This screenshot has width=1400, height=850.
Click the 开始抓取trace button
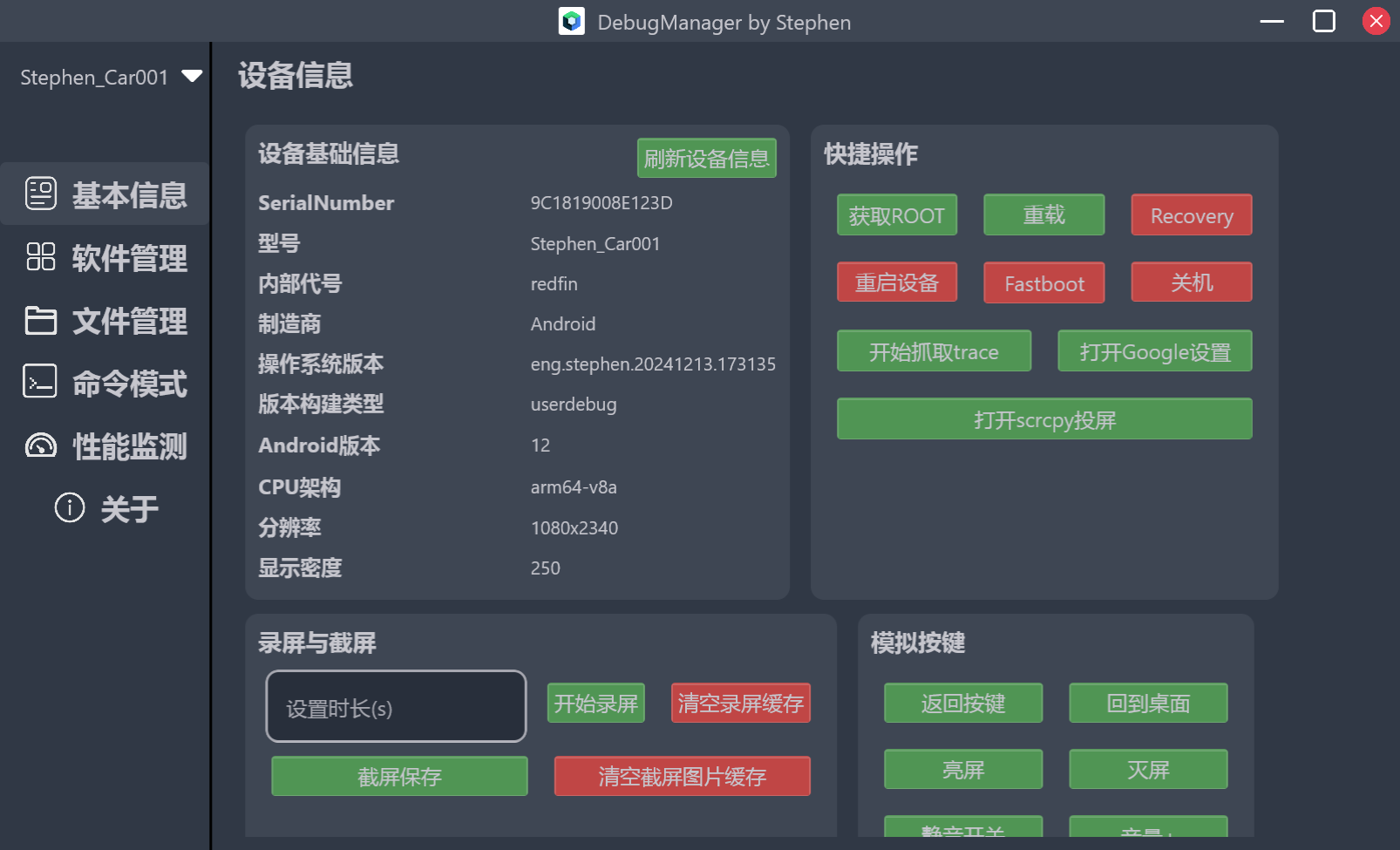934,351
